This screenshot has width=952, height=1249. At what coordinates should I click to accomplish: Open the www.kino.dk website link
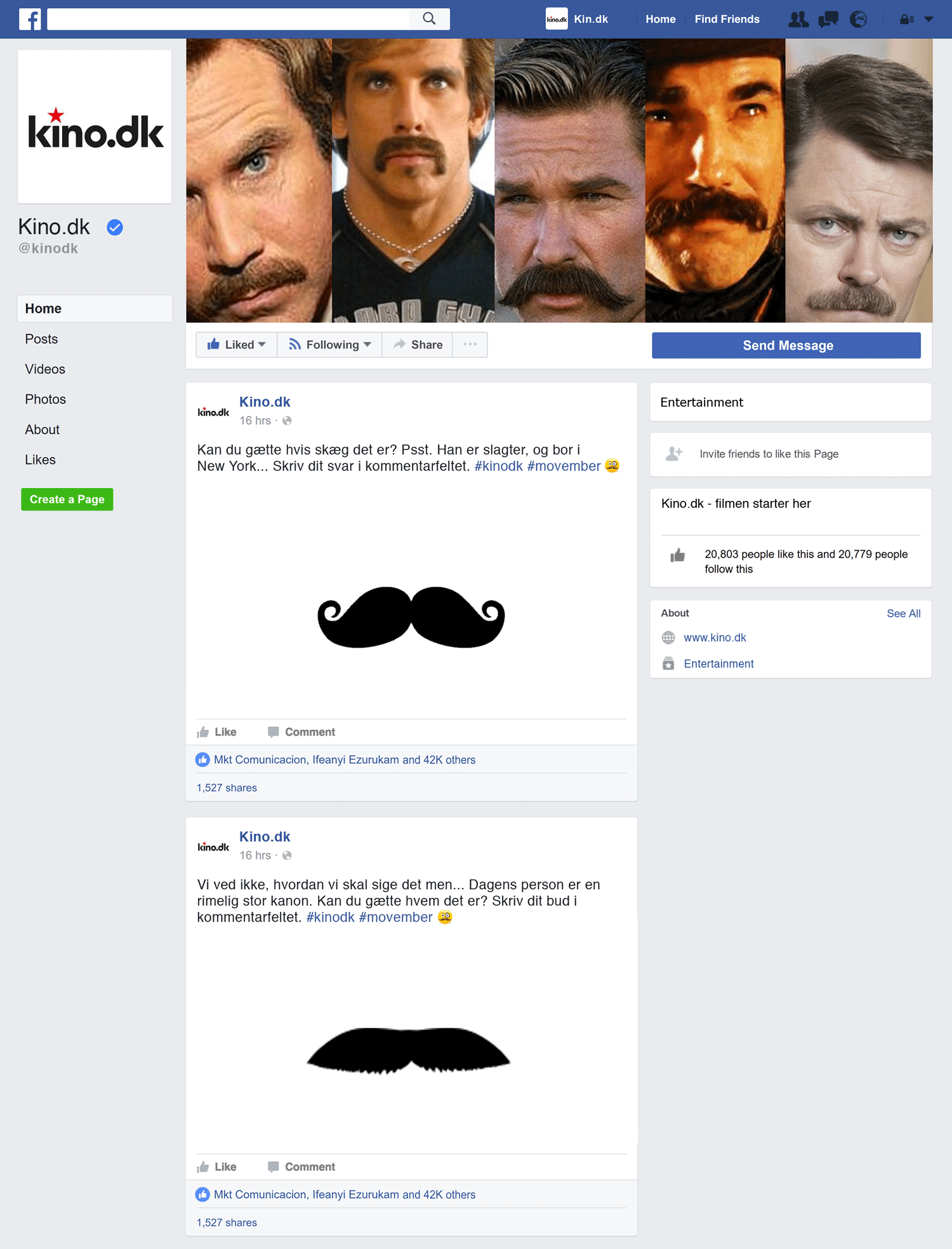click(715, 638)
